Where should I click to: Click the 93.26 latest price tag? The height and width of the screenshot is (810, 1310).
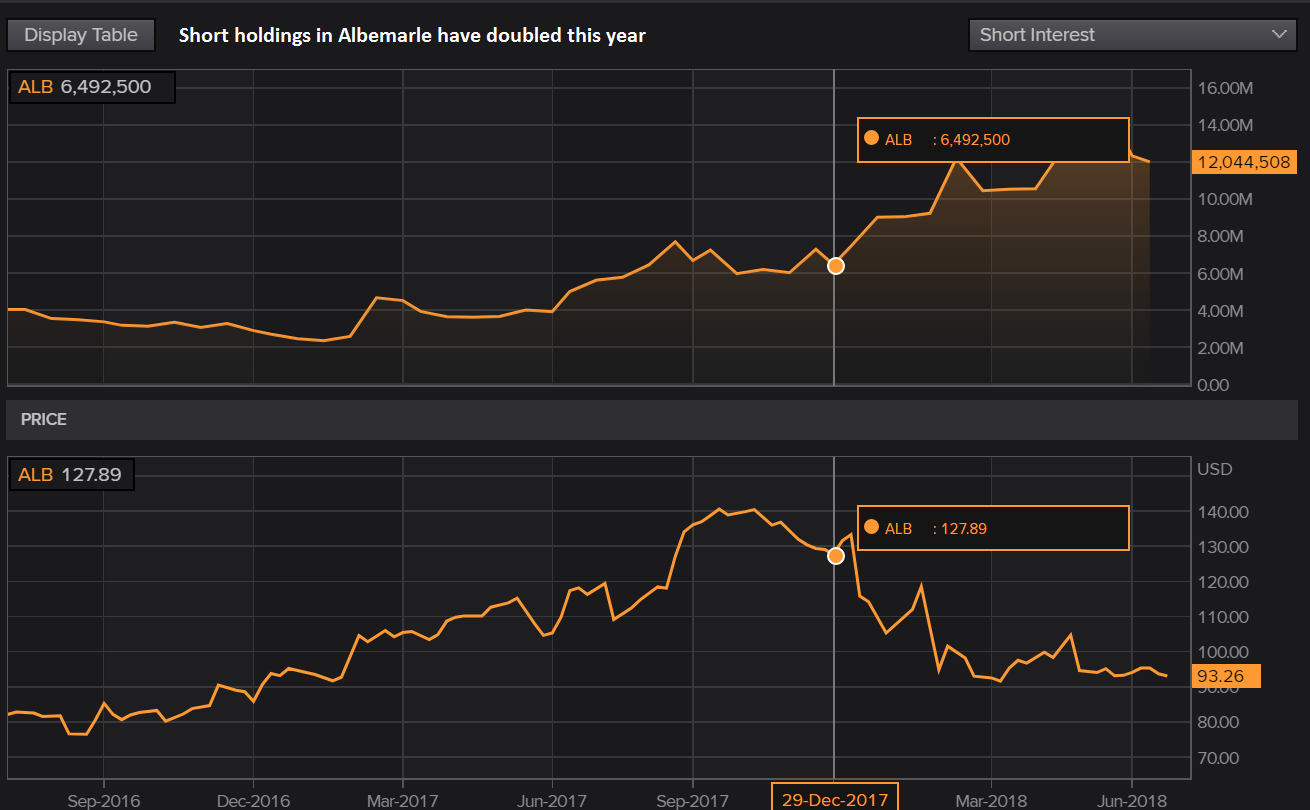click(1227, 676)
